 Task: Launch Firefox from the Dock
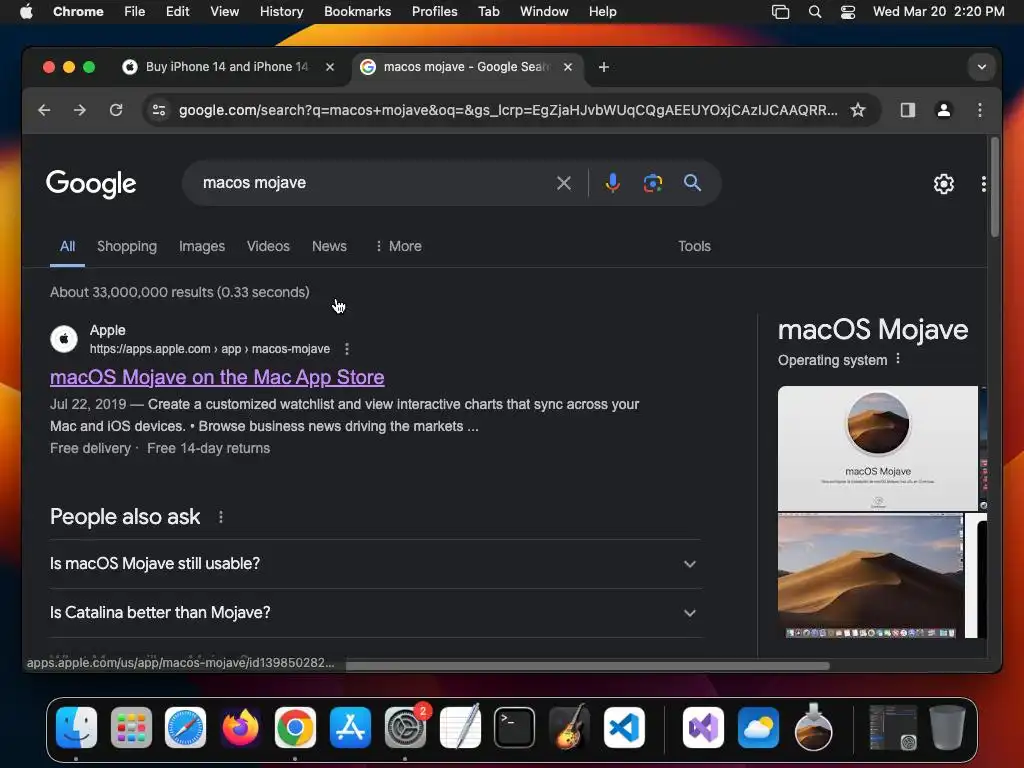click(240, 728)
